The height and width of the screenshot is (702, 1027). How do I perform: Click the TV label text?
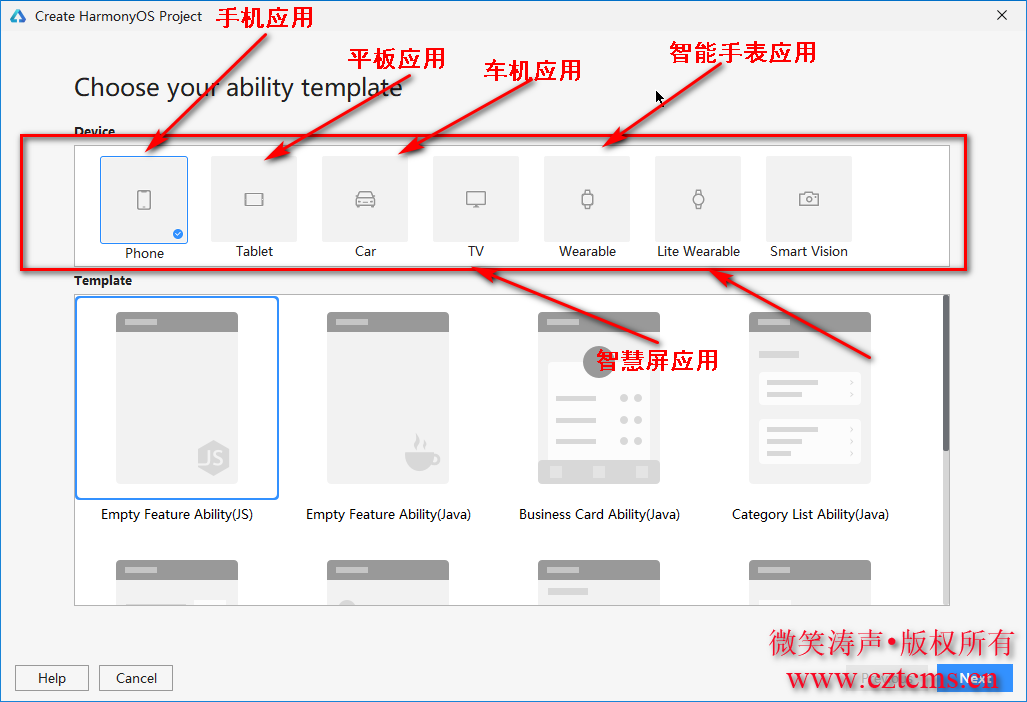476,251
